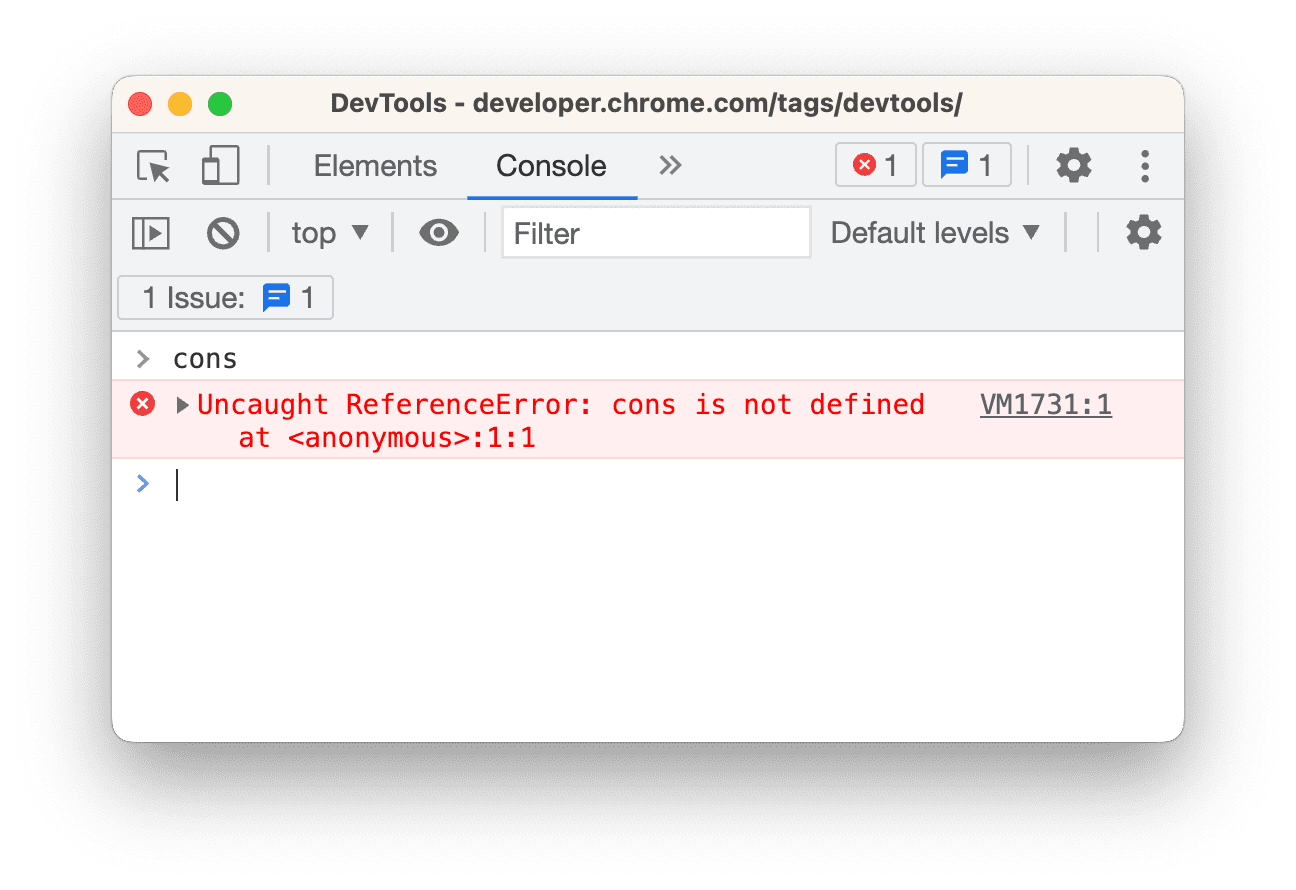Click the red error count badge
Viewport: 1296px width, 890px height.
click(875, 166)
